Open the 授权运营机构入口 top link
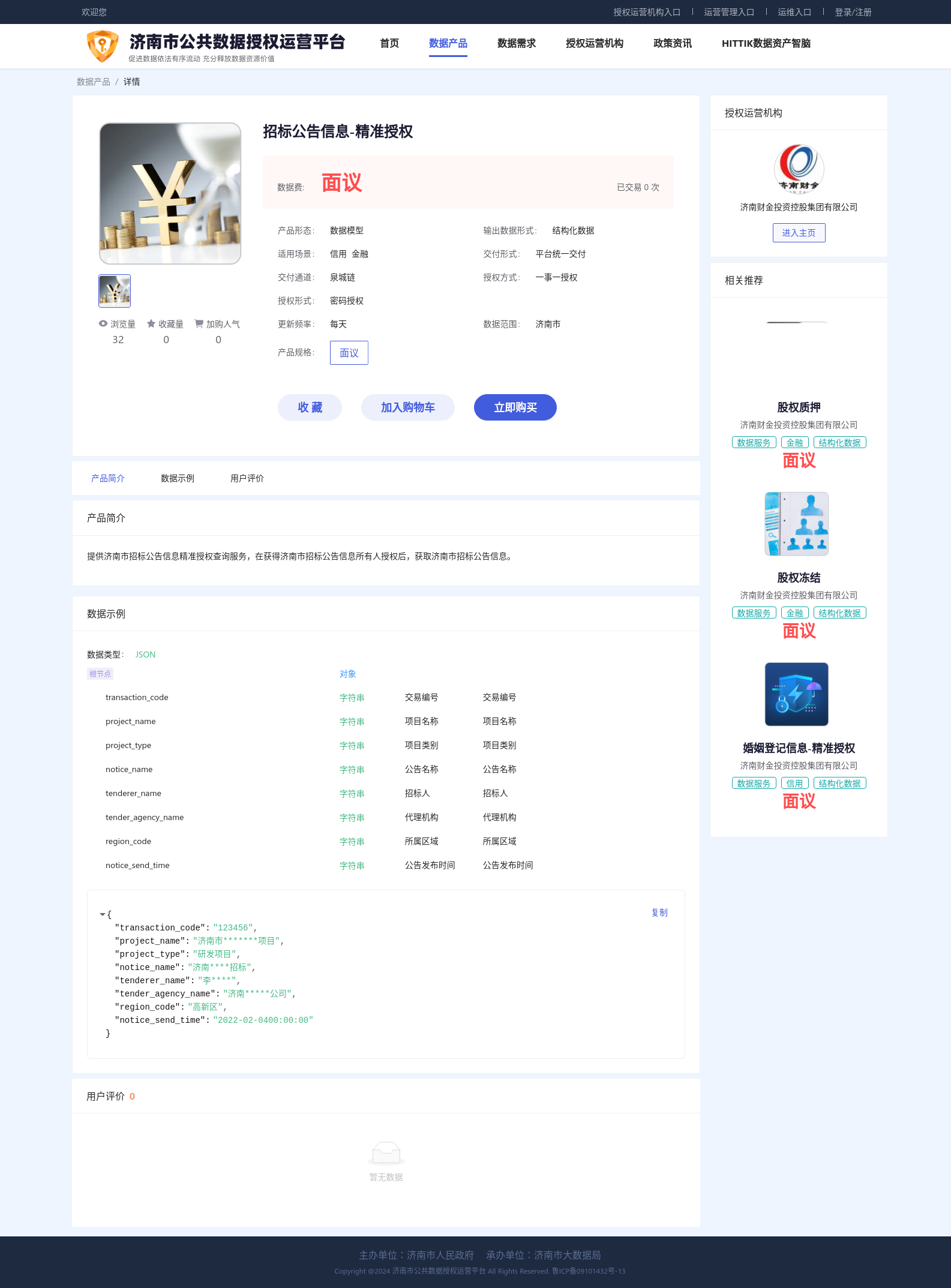 pyautogui.click(x=647, y=12)
